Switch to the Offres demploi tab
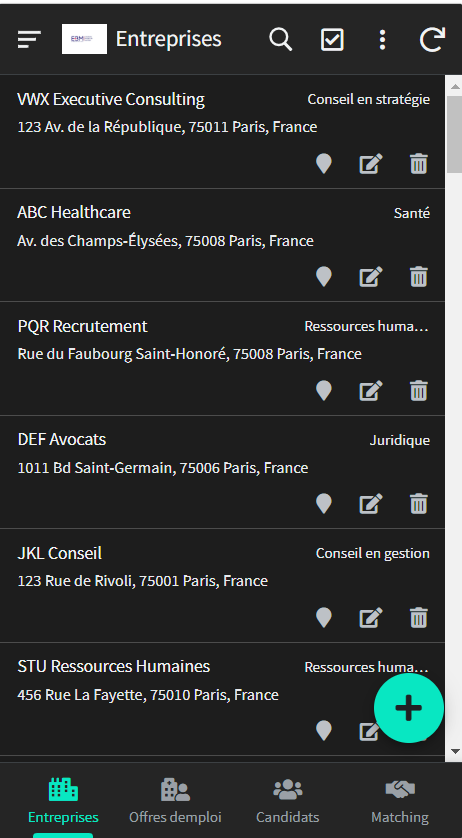The image size is (462, 838). click(175, 800)
